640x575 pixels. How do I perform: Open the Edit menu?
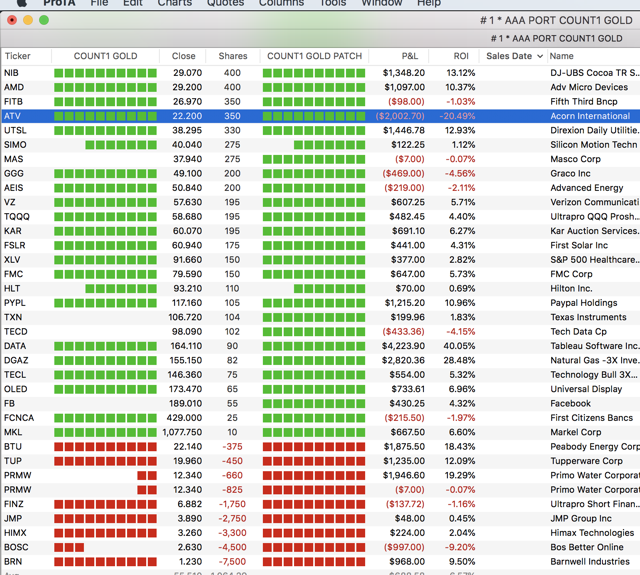coord(133,2)
